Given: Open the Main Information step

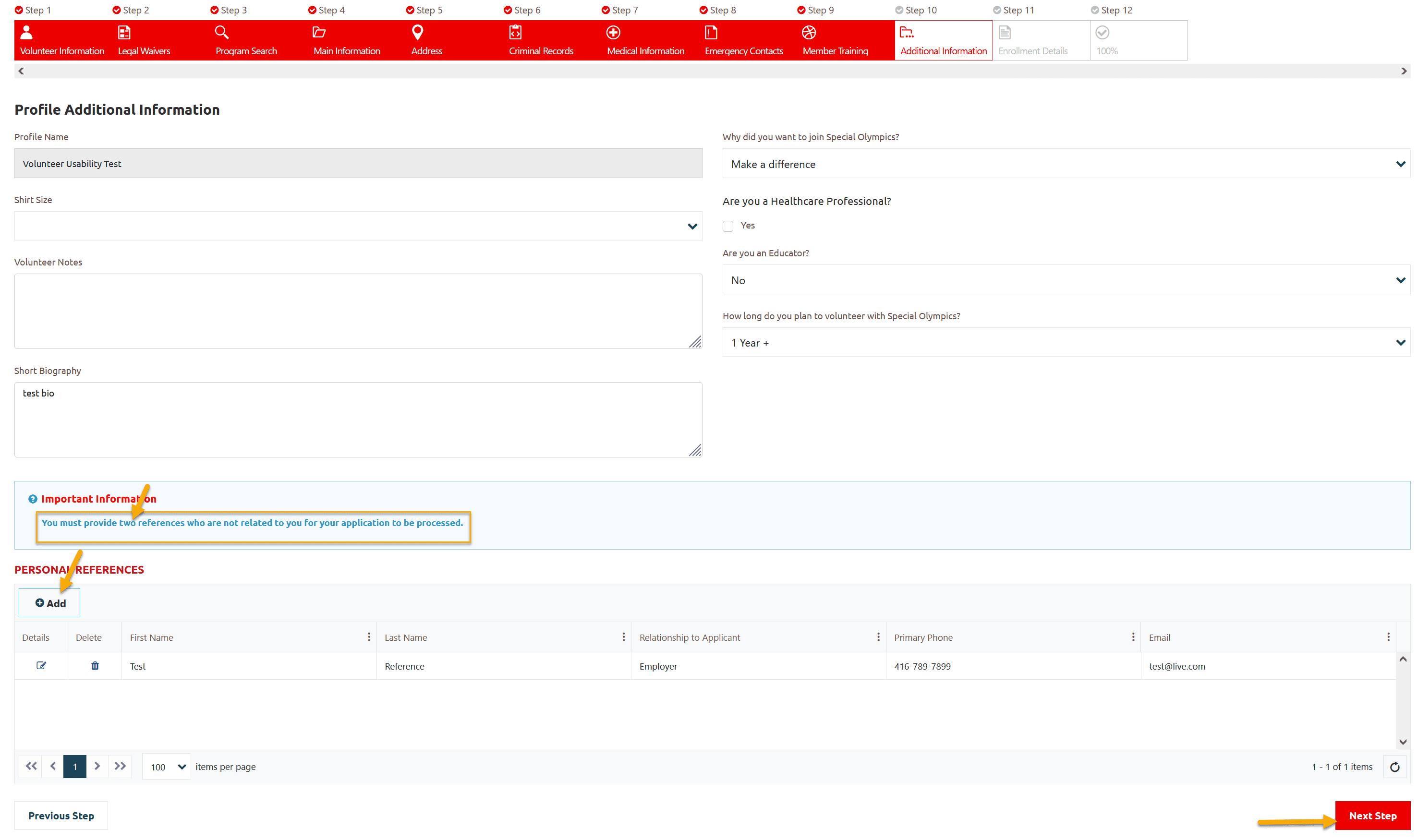Looking at the screenshot, I should pyautogui.click(x=356, y=40).
